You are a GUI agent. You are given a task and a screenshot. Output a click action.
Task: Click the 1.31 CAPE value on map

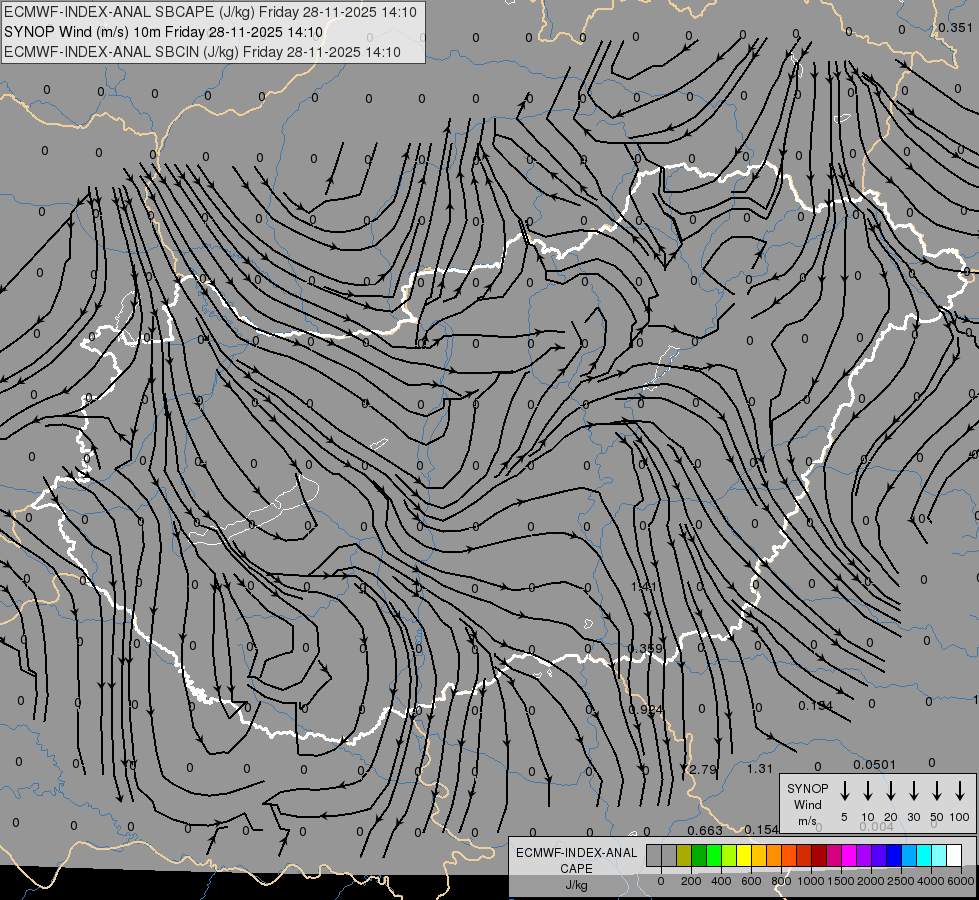point(760,769)
